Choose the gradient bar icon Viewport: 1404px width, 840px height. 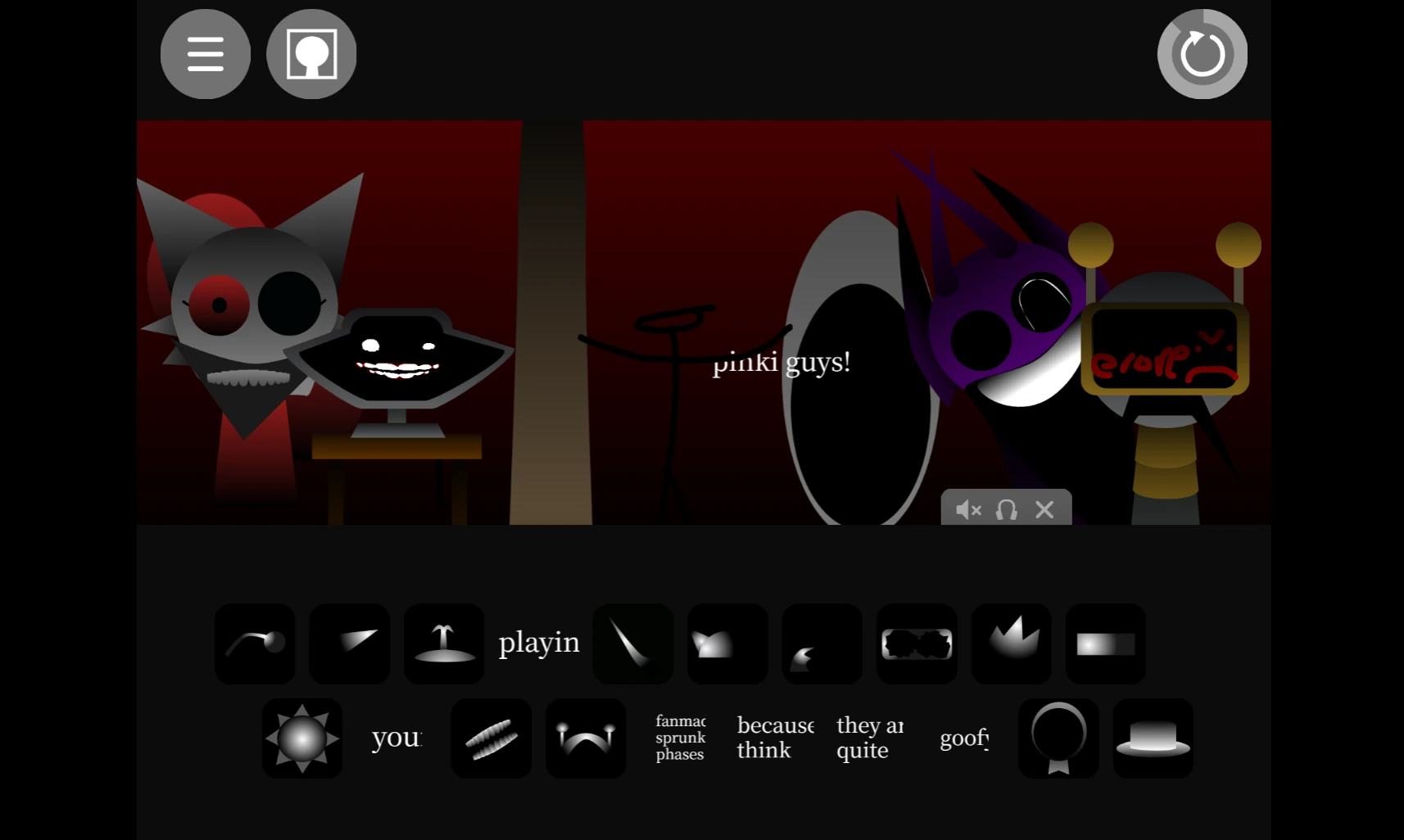tap(1106, 644)
